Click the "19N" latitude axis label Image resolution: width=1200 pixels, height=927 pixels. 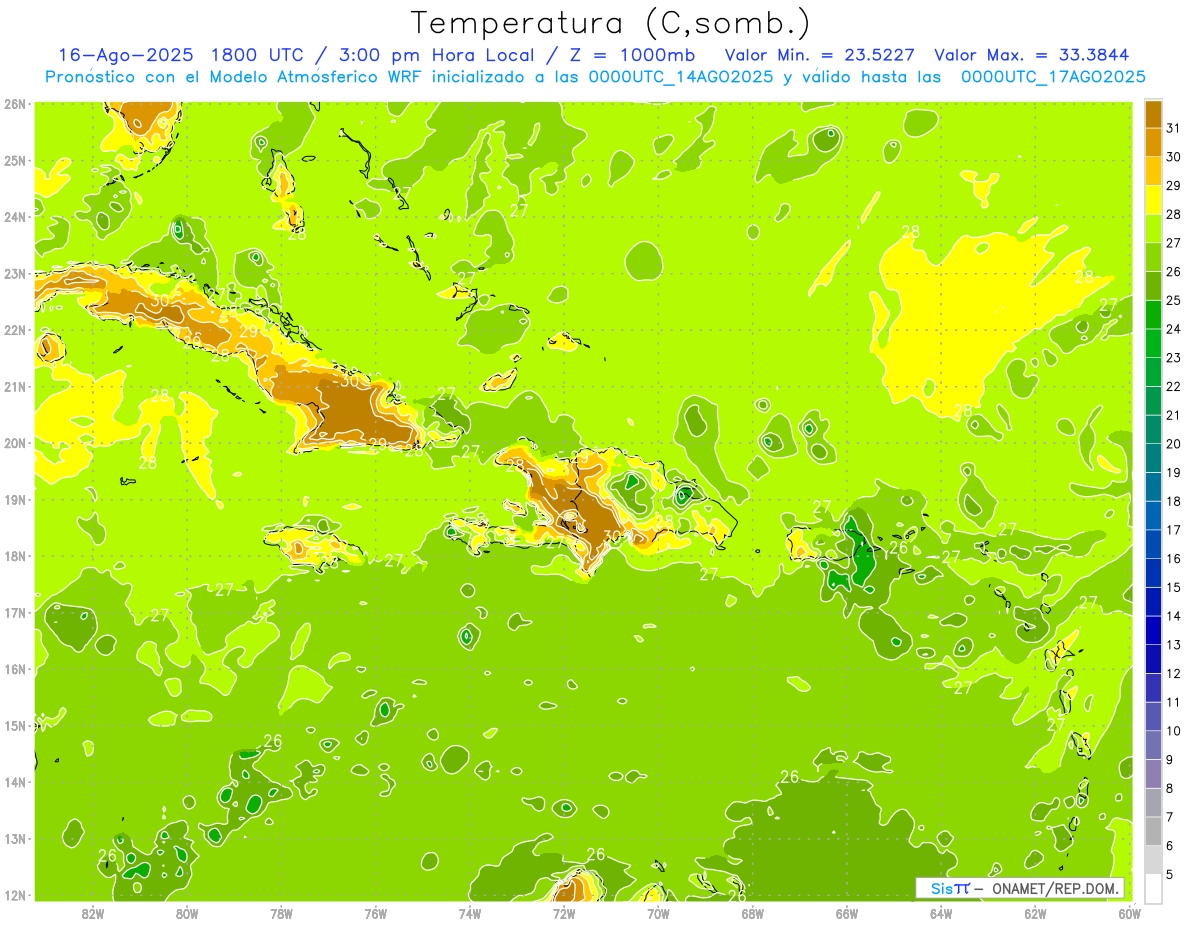point(15,499)
